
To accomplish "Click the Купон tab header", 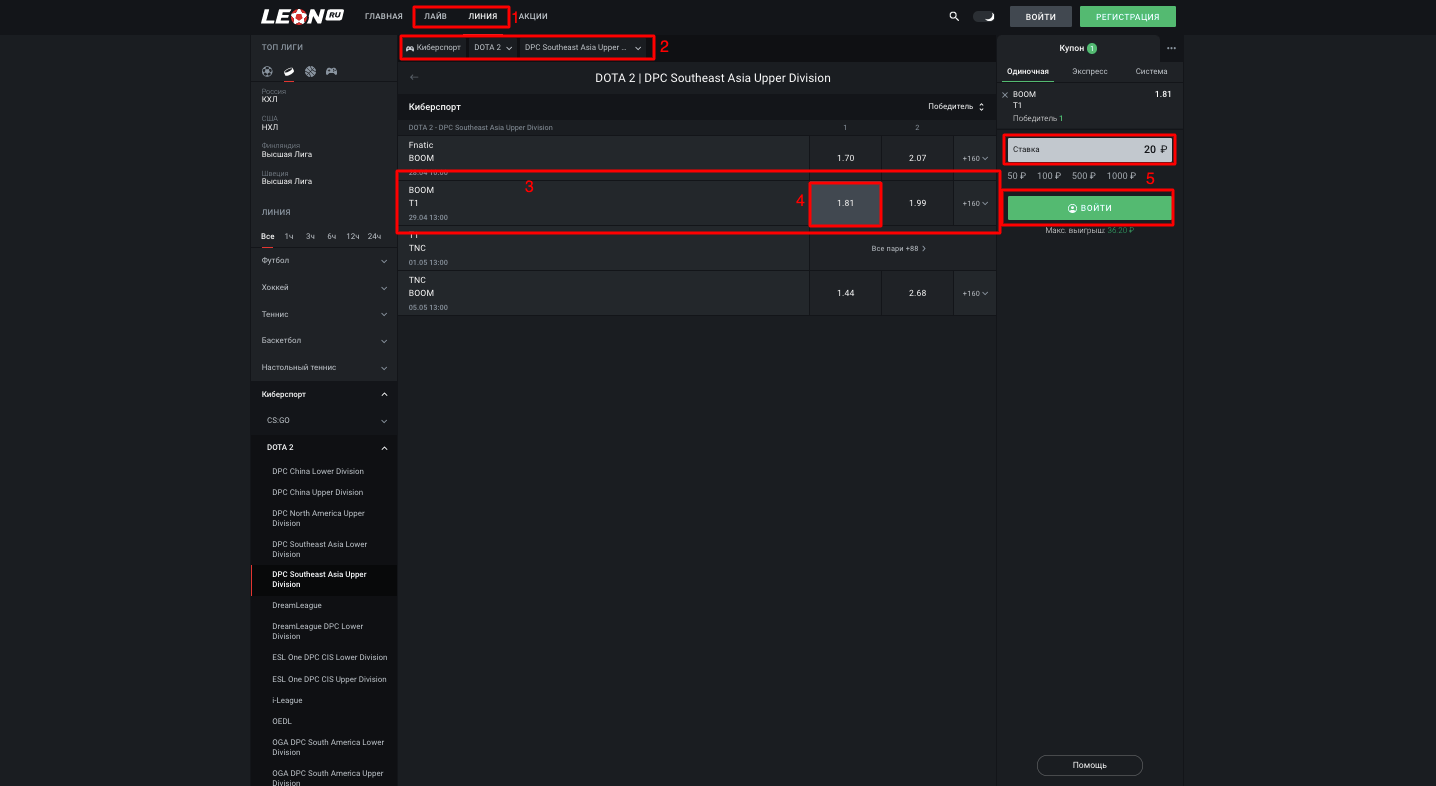I will tap(1078, 48).
